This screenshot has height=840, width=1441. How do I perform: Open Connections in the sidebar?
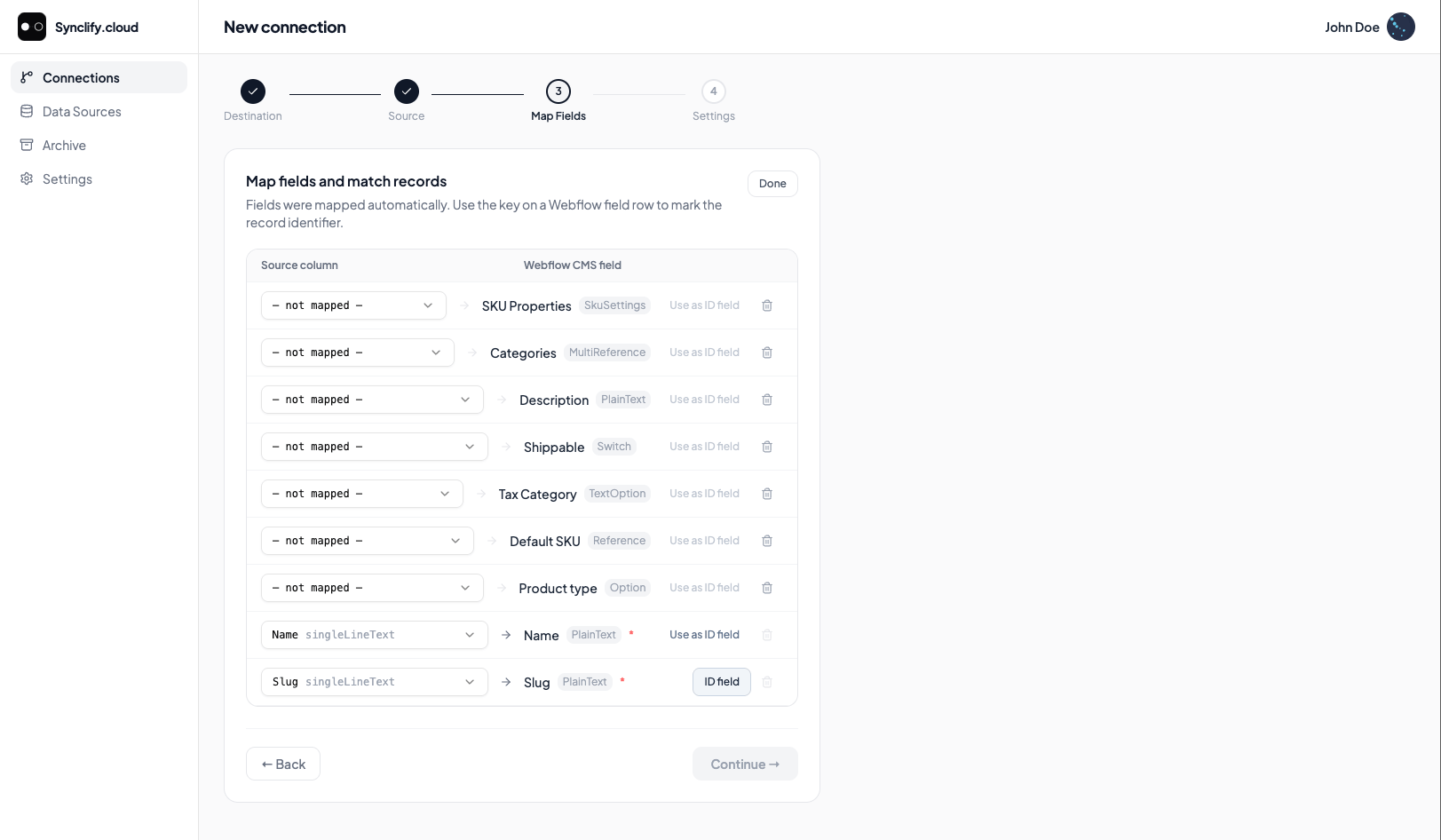coord(99,77)
